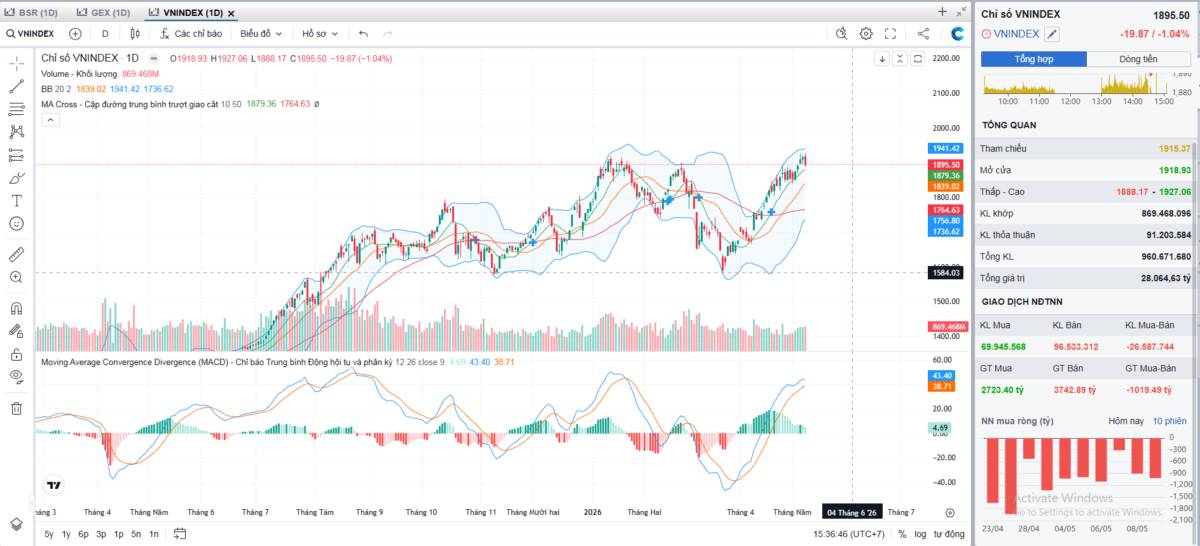This screenshot has height=546, width=1200.
Task: Click the trash remove drawings icon
Action: [16, 408]
